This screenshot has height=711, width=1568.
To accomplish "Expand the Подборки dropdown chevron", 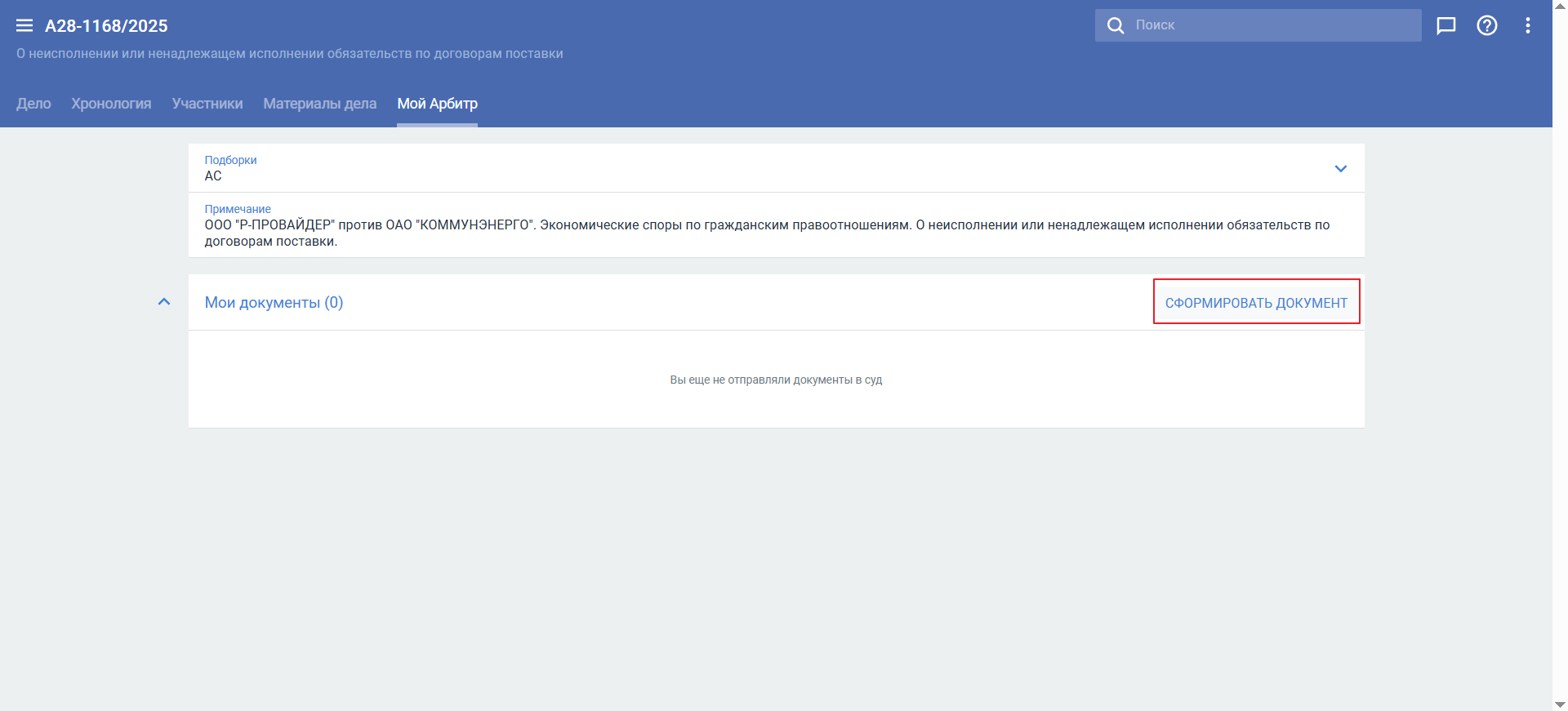I will coord(1340,169).
